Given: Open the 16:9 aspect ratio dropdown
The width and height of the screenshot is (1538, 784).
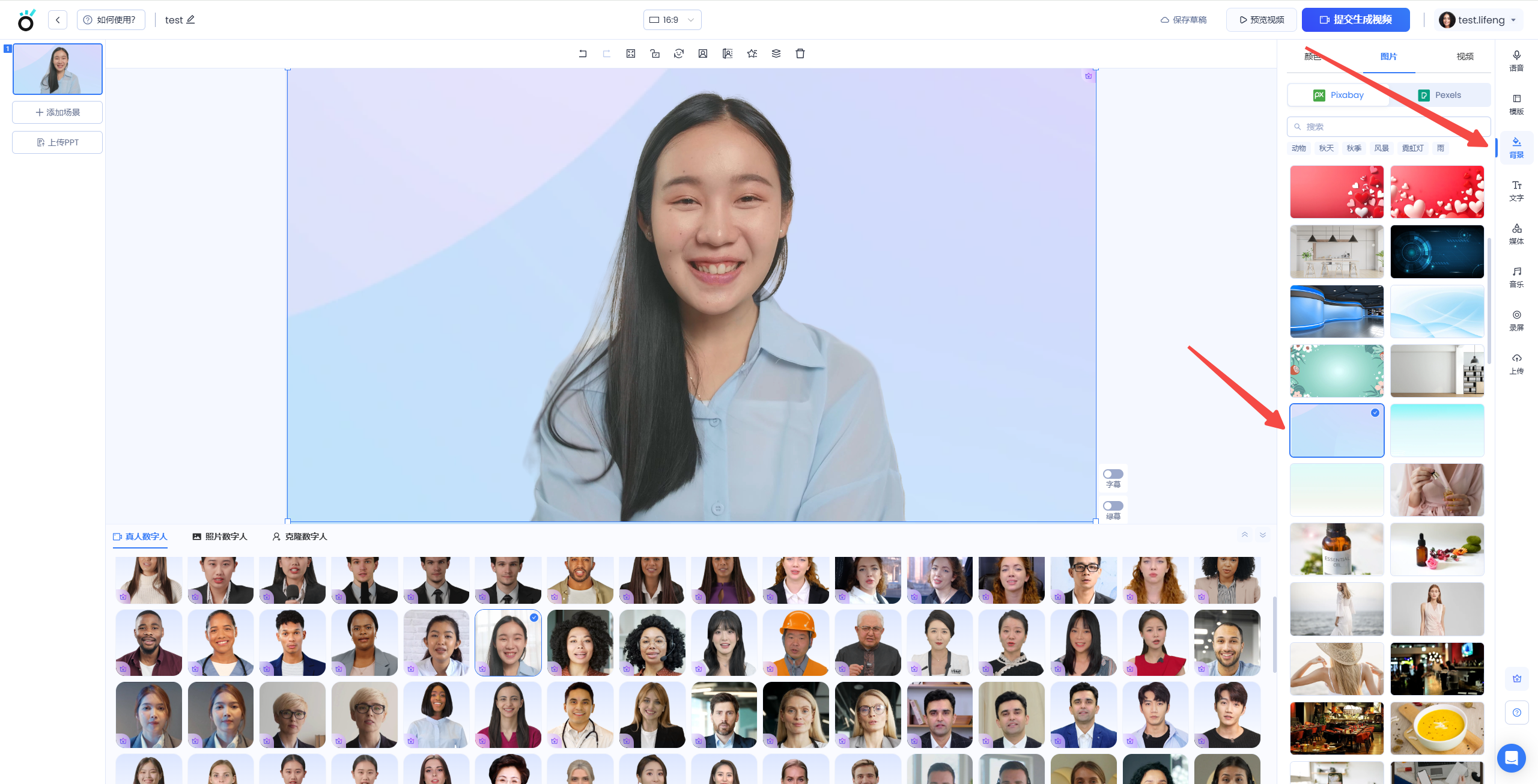Looking at the screenshot, I should pyautogui.click(x=672, y=20).
